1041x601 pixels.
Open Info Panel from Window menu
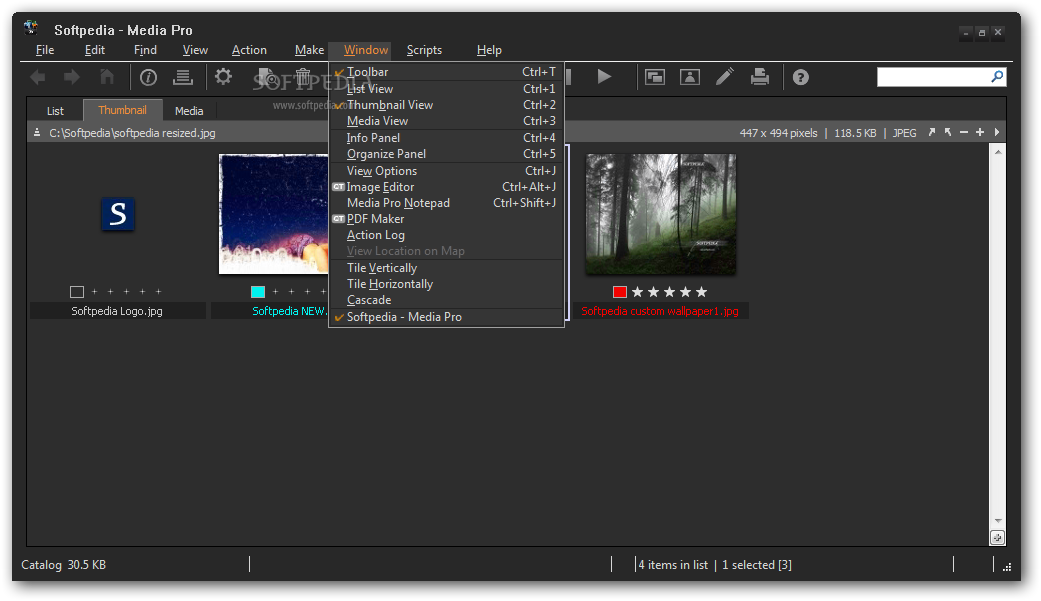coord(446,138)
